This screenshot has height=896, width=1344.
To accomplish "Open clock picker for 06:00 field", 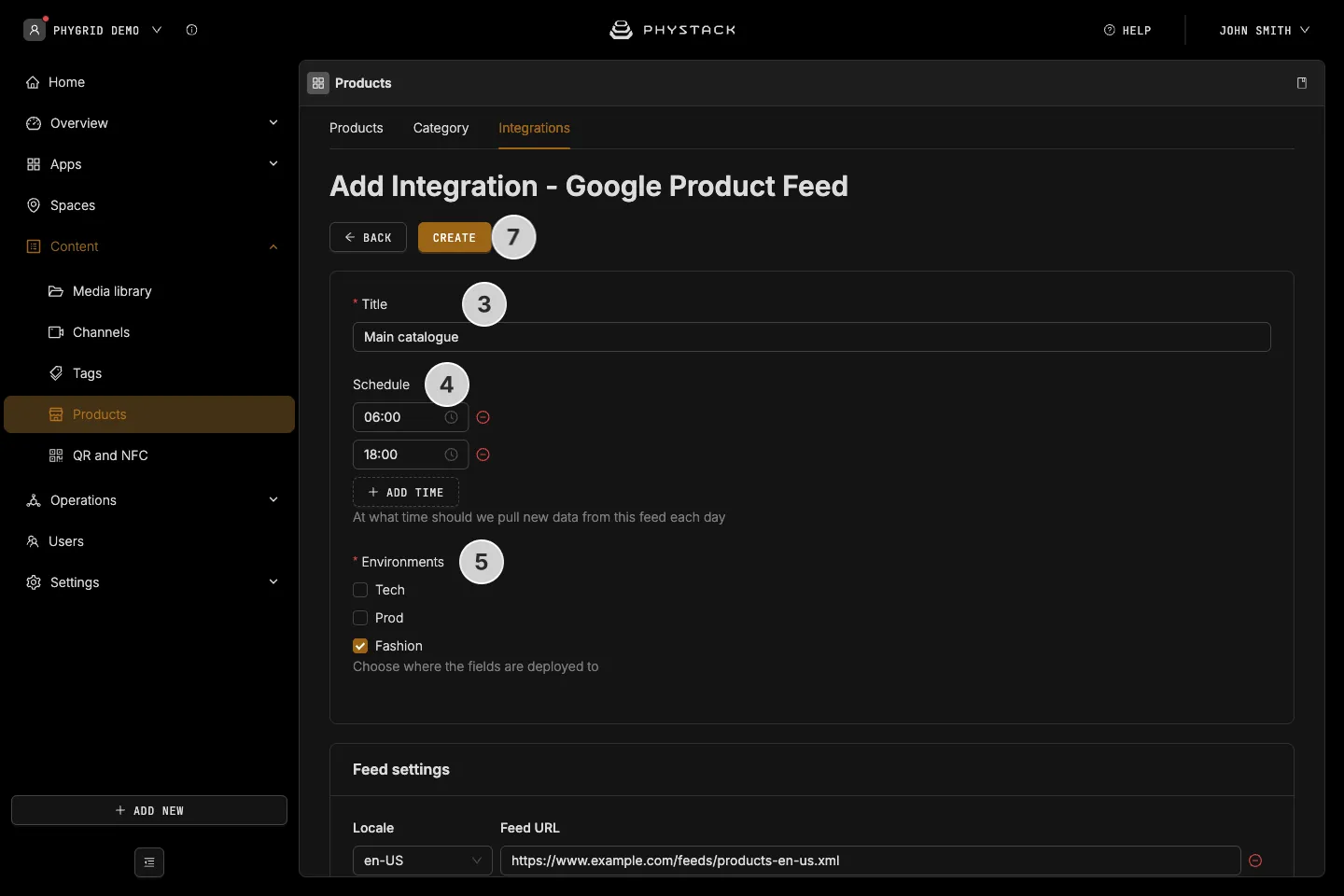I will coord(451,417).
